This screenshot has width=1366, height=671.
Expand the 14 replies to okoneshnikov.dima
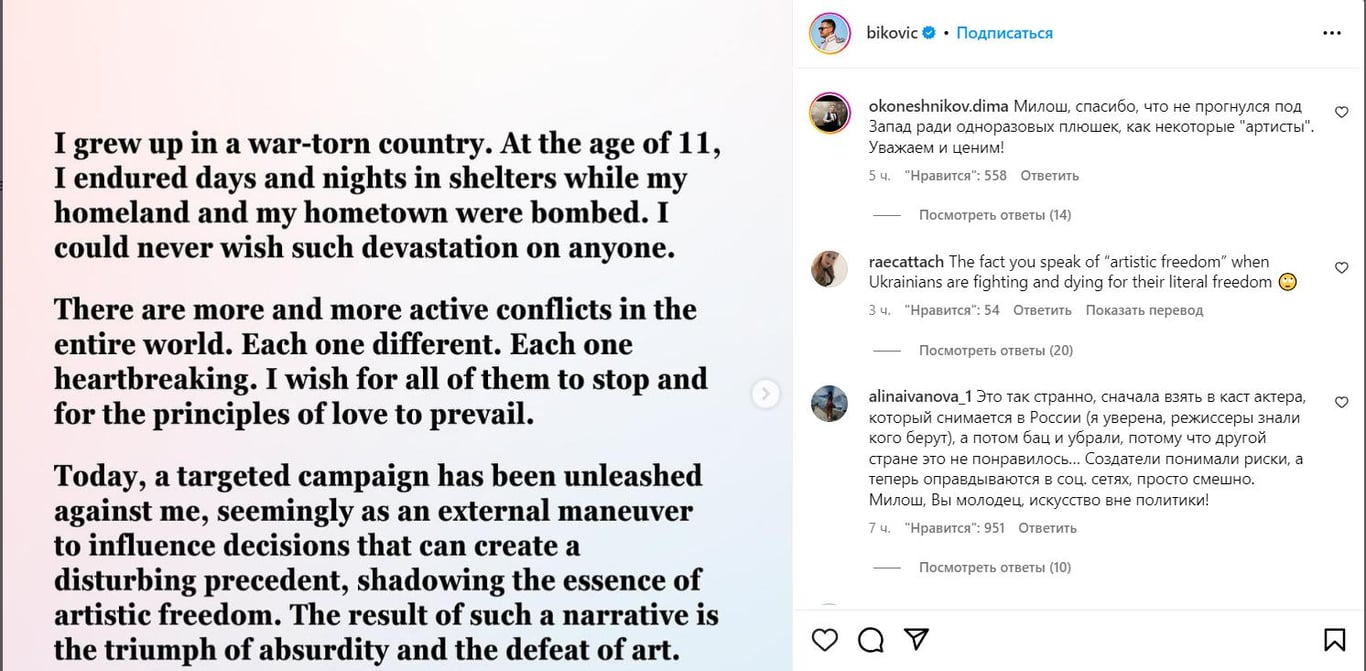994,215
